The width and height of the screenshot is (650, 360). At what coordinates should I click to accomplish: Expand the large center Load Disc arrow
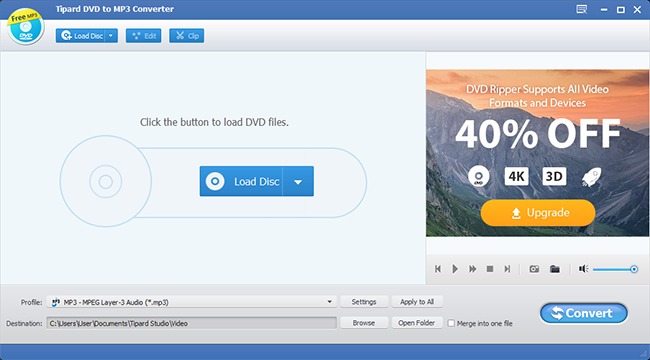pos(298,181)
